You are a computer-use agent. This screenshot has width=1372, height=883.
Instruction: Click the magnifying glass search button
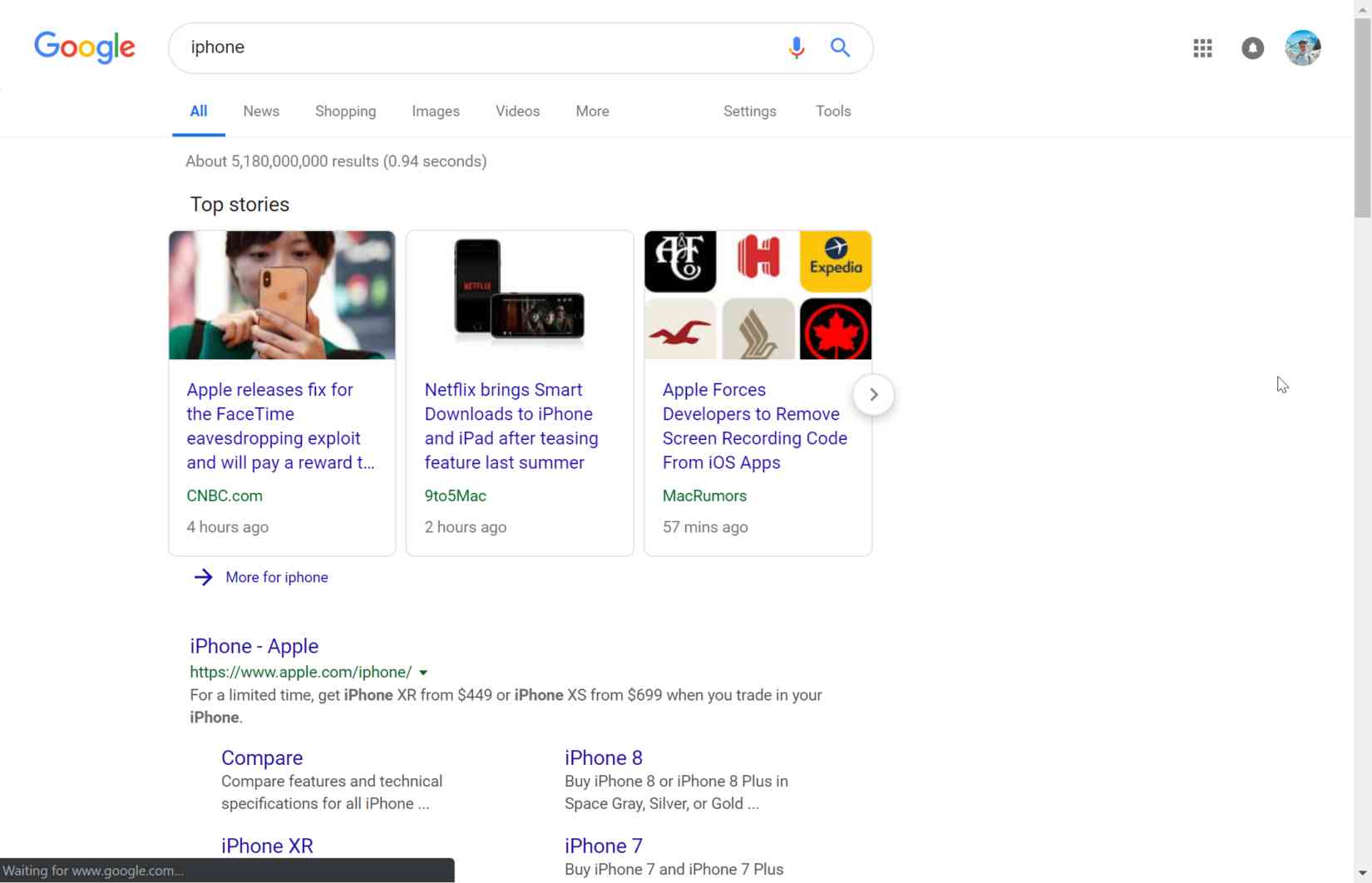(x=840, y=47)
